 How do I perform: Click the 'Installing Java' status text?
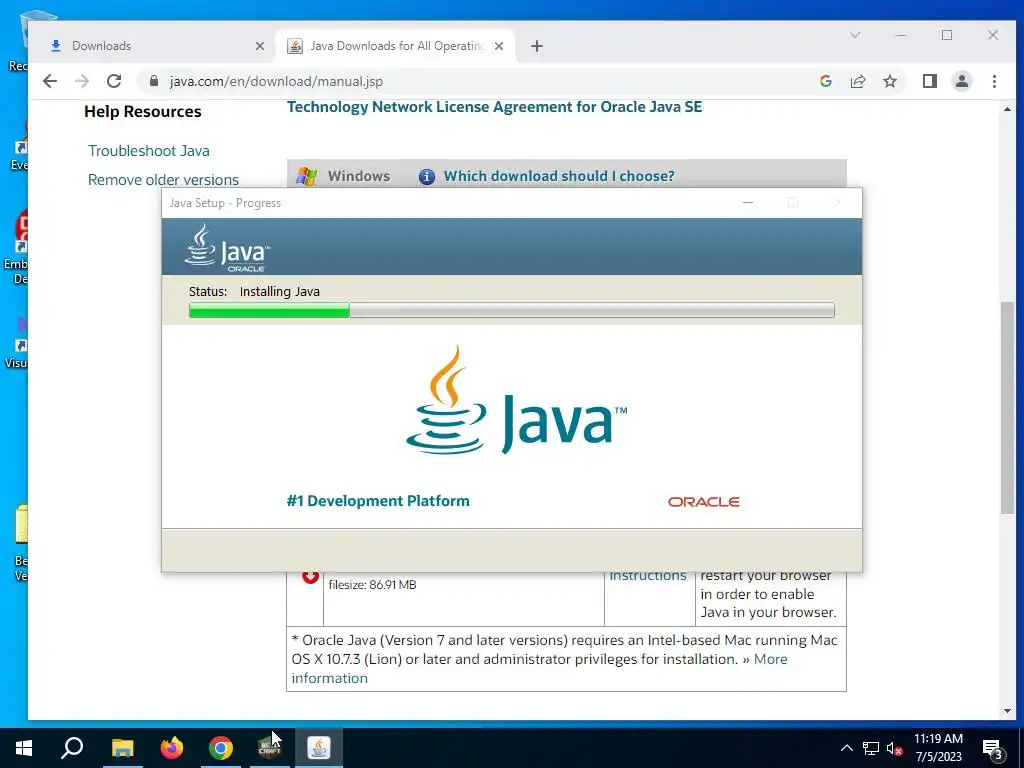280,291
